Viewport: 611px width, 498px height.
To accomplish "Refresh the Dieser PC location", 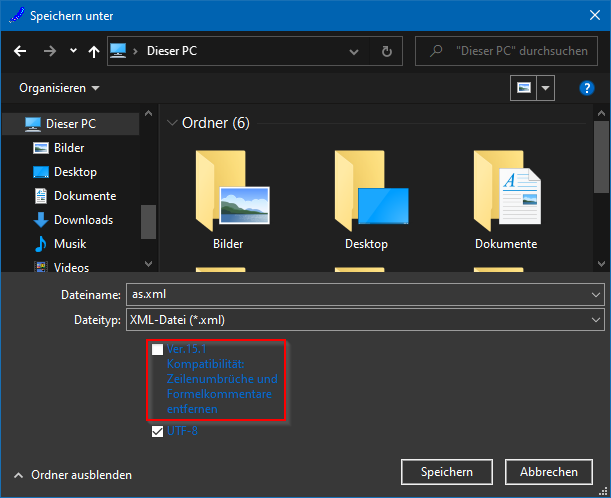I will point(387,50).
